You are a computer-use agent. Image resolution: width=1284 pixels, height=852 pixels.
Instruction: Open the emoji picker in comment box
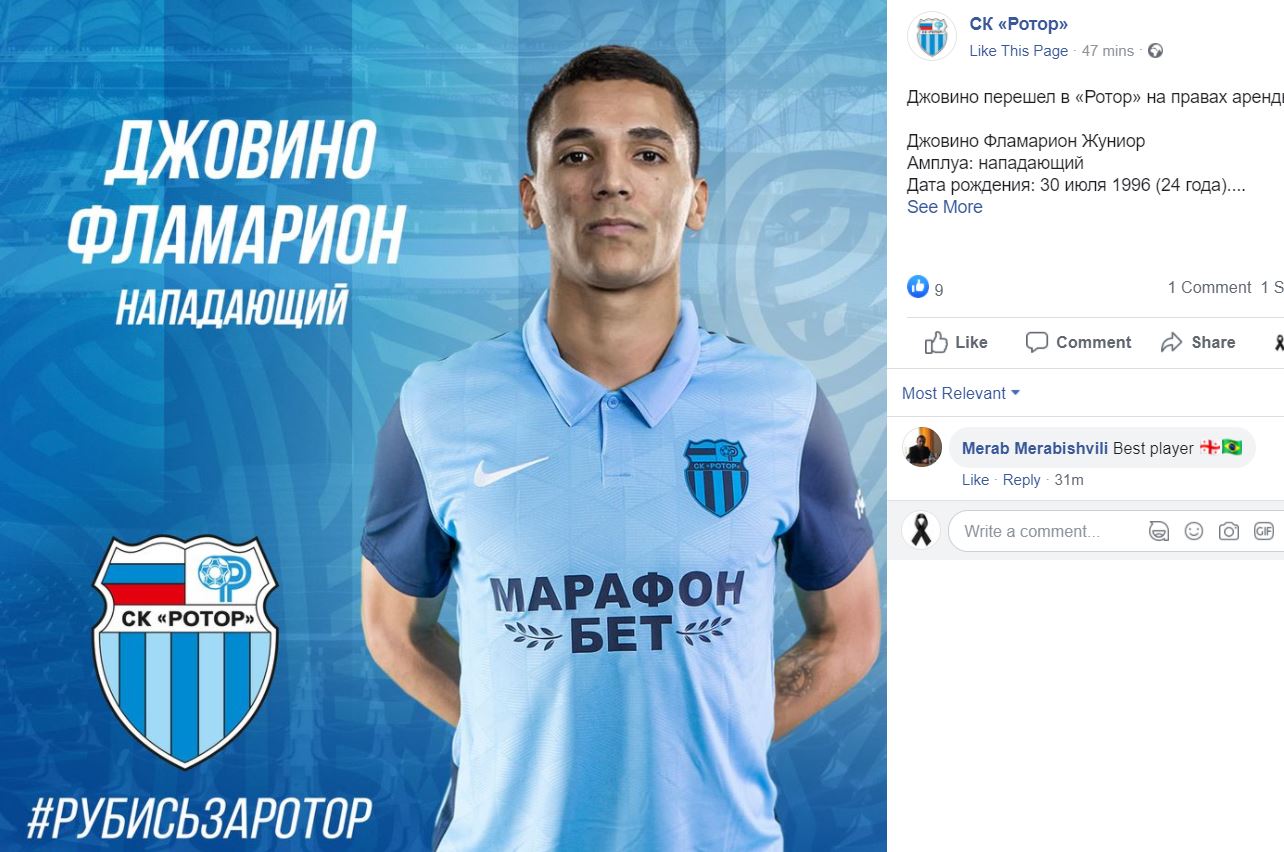click(1194, 531)
